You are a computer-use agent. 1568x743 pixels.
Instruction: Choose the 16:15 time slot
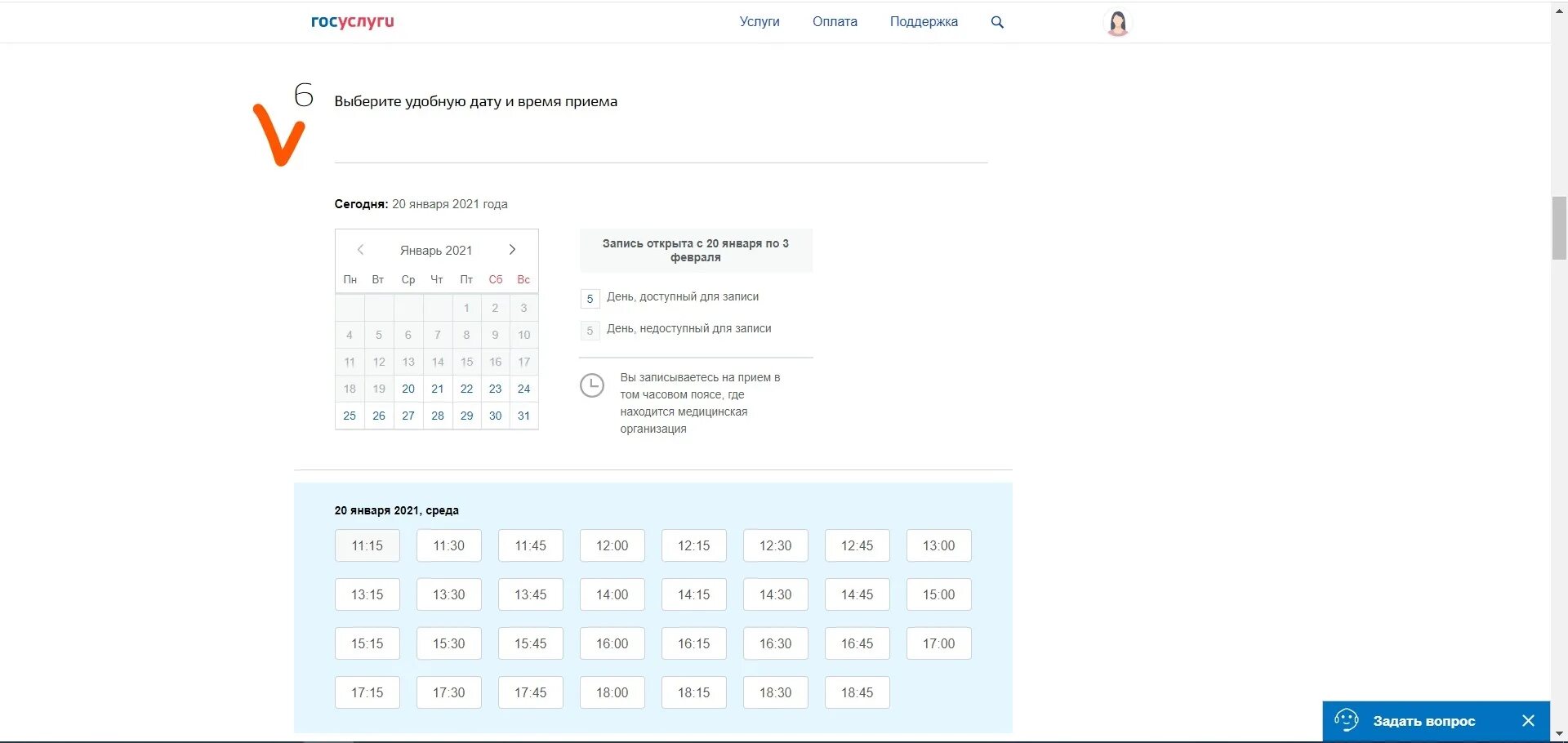pyautogui.click(x=694, y=643)
